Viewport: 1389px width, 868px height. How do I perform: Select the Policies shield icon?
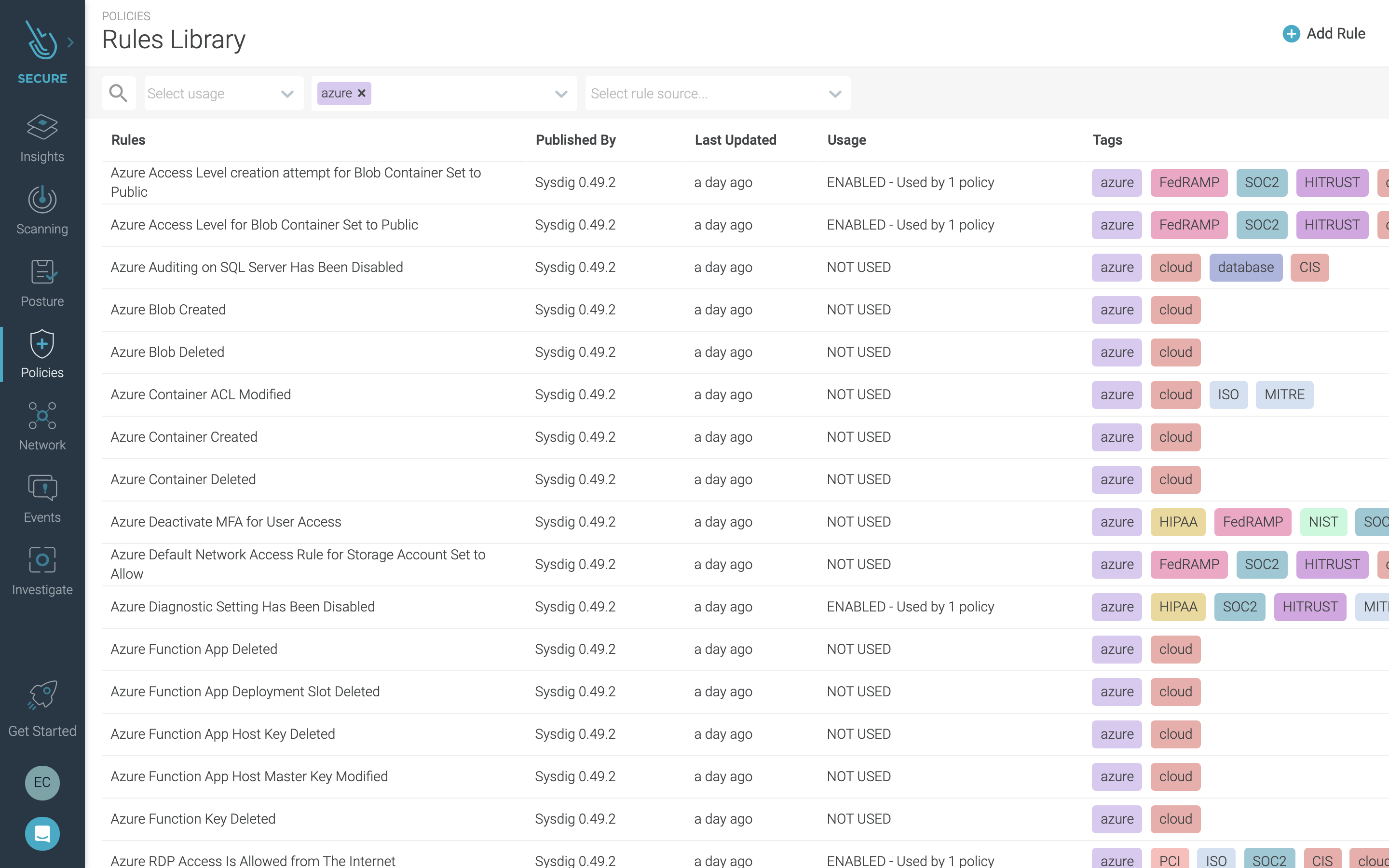[42, 344]
